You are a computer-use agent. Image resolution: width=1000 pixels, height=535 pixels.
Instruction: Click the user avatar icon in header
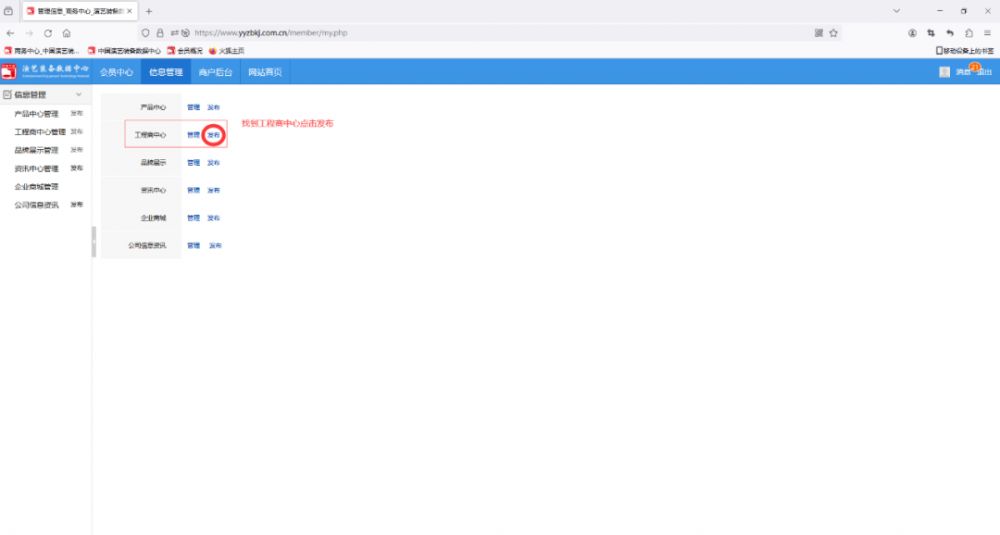coord(944,72)
